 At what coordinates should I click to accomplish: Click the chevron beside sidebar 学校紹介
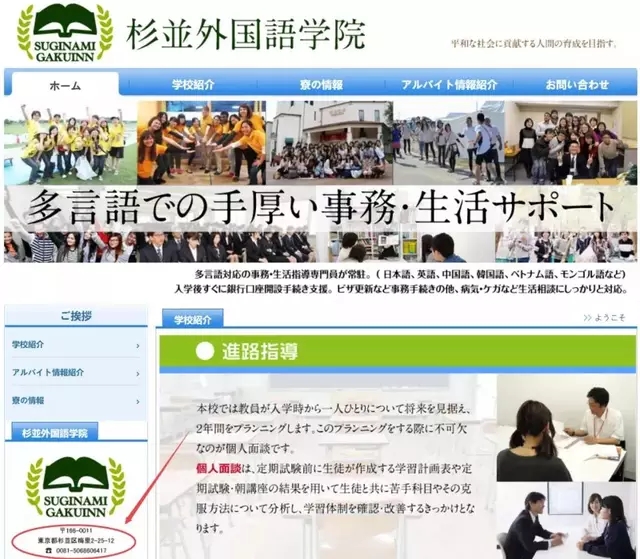(x=138, y=346)
